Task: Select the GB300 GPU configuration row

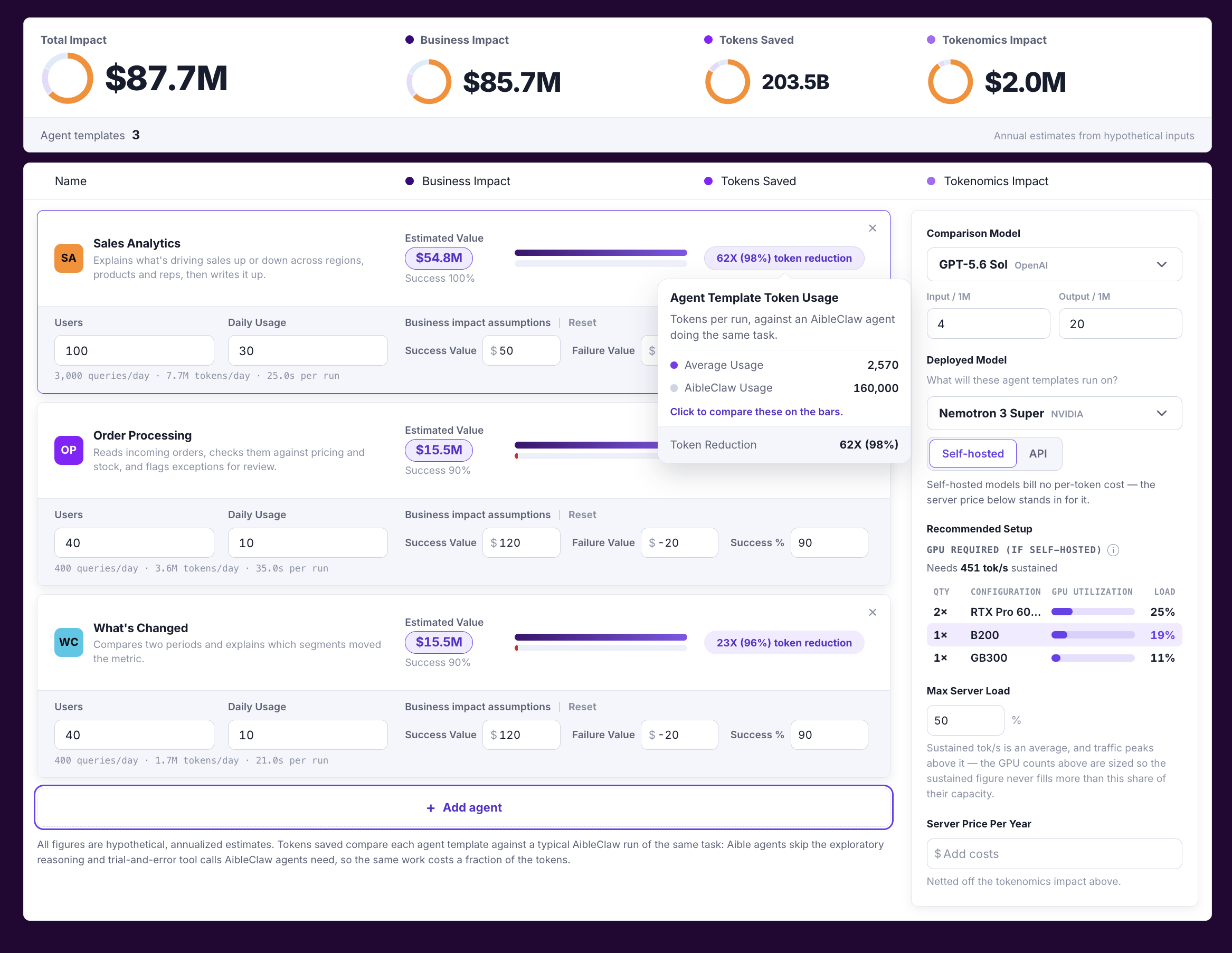Action: 1054,658
